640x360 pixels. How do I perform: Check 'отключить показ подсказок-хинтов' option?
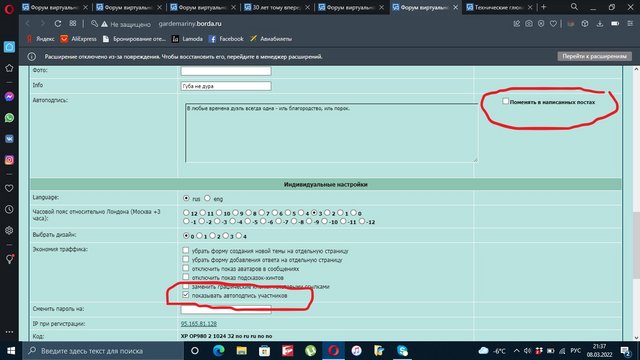click(x=186, y=277)
